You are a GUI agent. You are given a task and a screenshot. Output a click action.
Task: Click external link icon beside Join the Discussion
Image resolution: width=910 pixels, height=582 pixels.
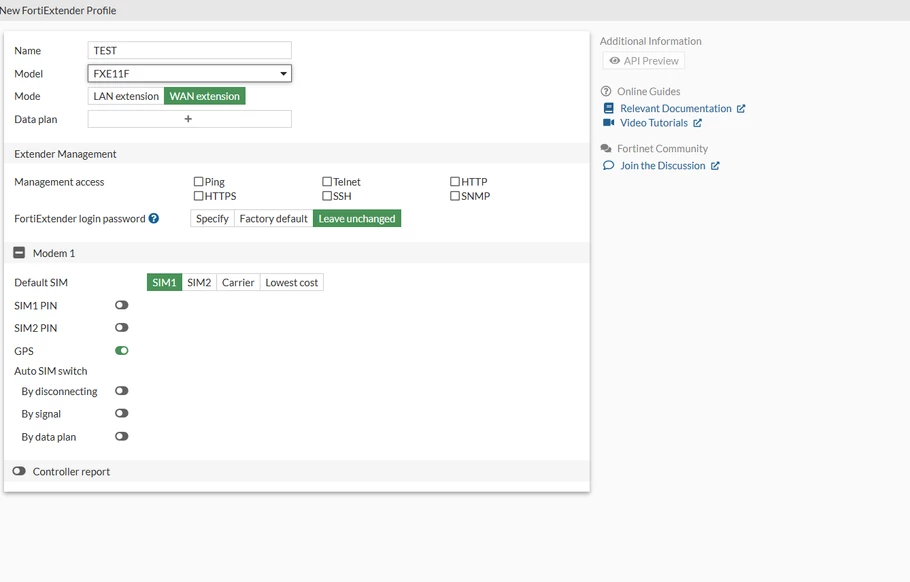(x=716, y=166)
